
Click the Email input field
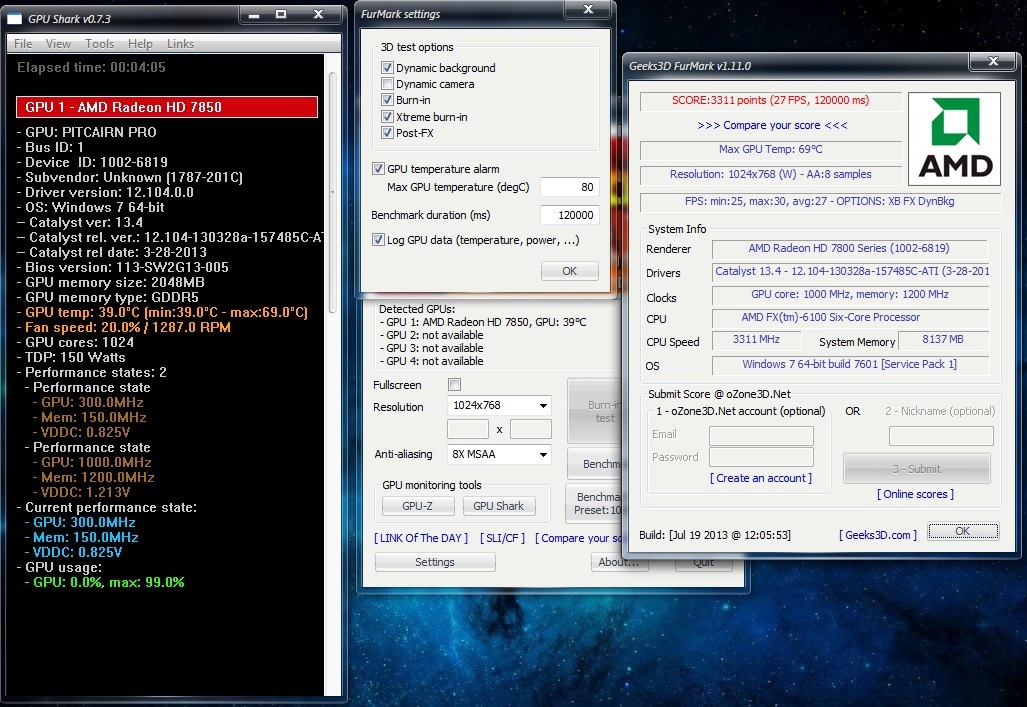click(761, 436)
